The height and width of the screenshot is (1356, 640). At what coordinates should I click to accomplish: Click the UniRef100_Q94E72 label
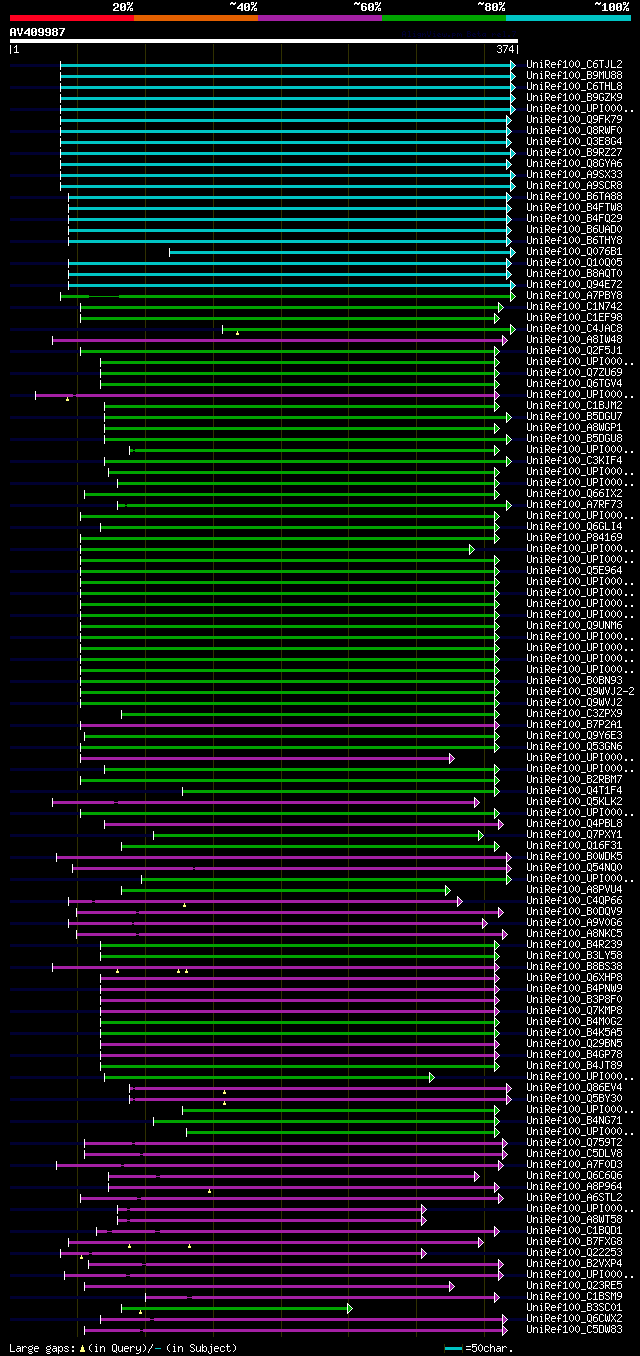[x=574, y=284]
